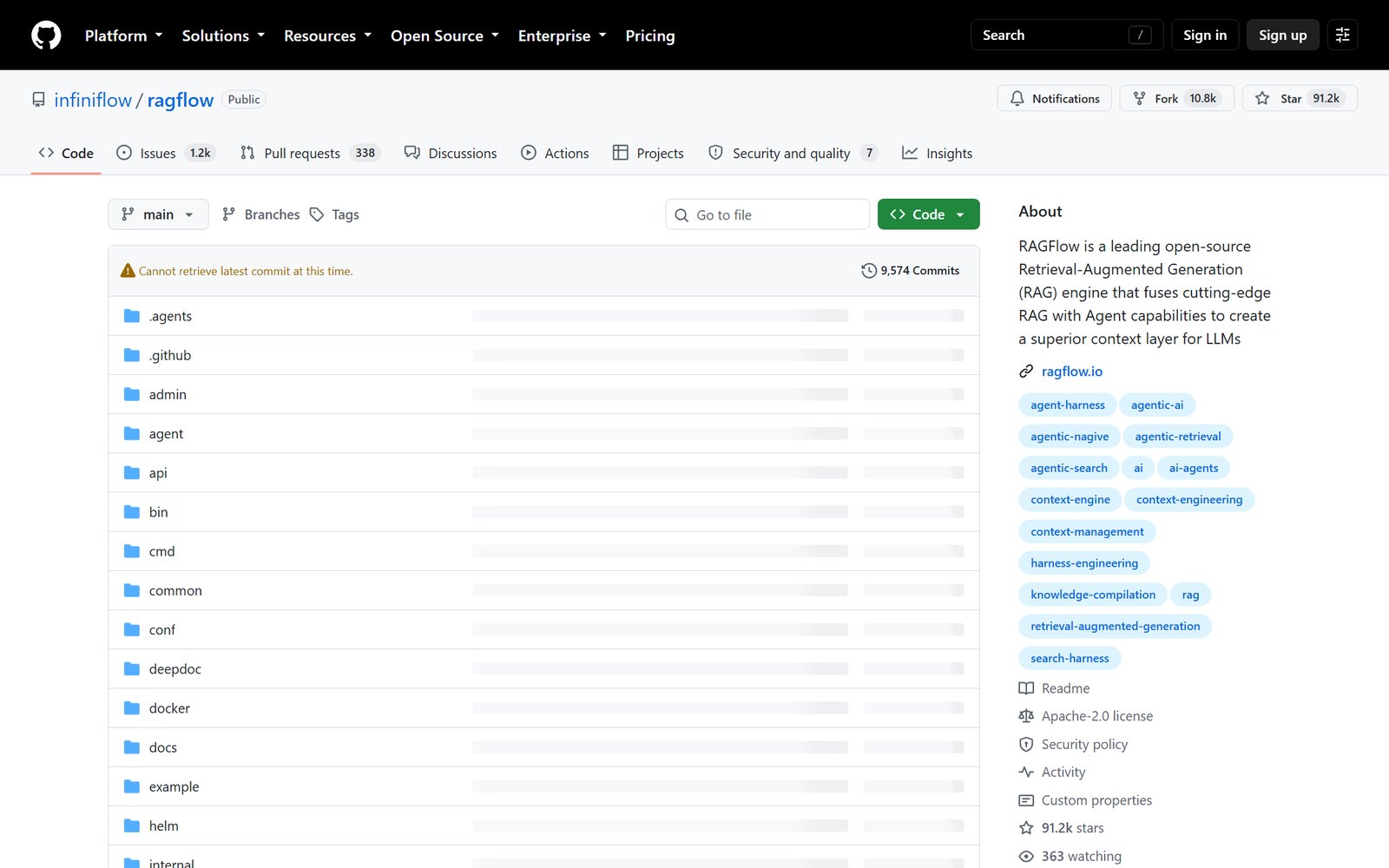Open the Pricing page
Screen dimensions: 1389x868
(x=650, y=36)
